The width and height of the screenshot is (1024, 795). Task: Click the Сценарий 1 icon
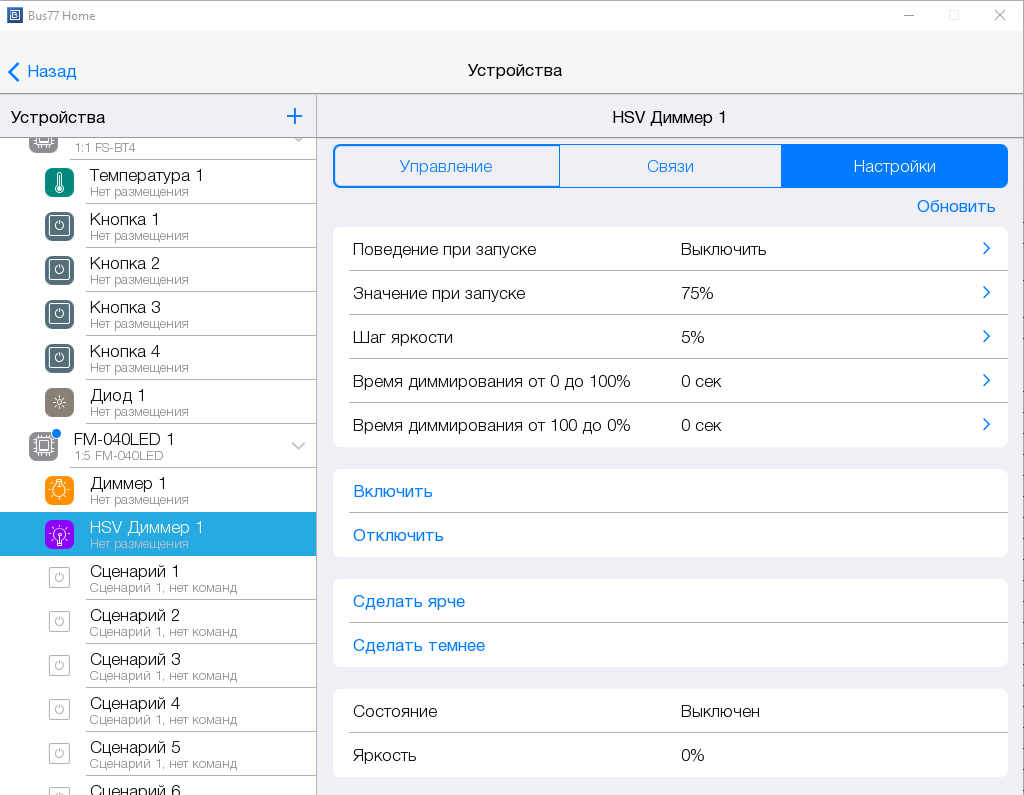tap(59, 579)
